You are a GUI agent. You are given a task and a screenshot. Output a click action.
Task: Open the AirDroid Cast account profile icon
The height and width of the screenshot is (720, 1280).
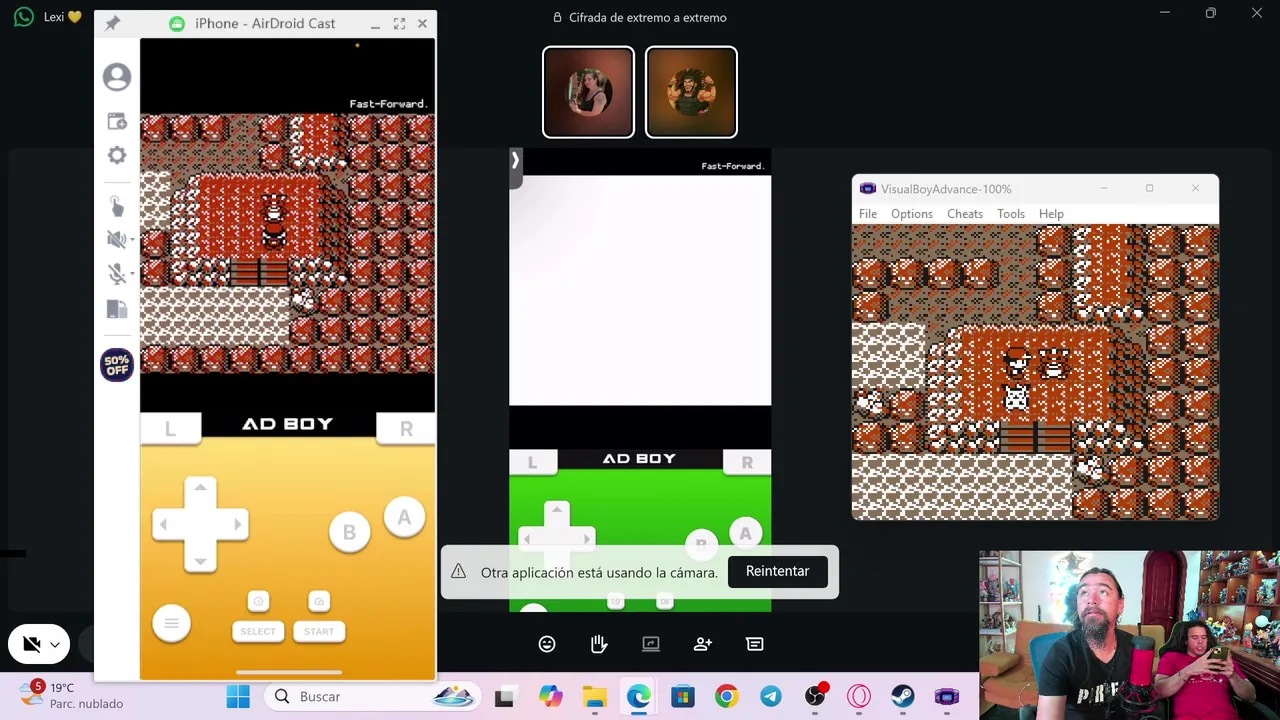pyautogui.click(x=117, y=77)
